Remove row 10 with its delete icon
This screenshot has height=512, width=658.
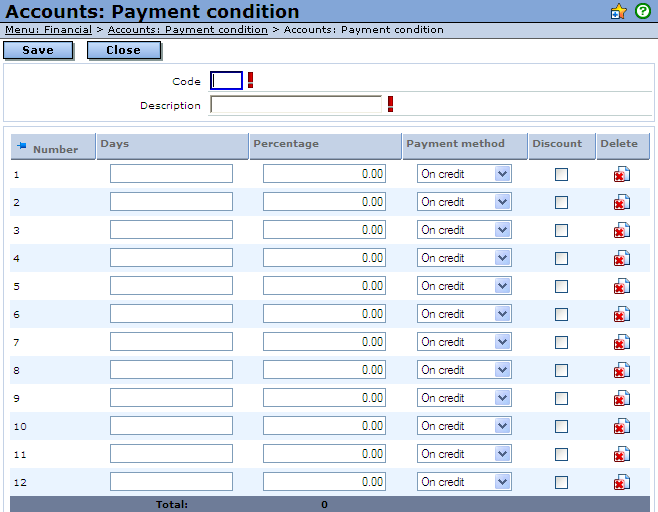pyautogui.click(x=621, y=426)
